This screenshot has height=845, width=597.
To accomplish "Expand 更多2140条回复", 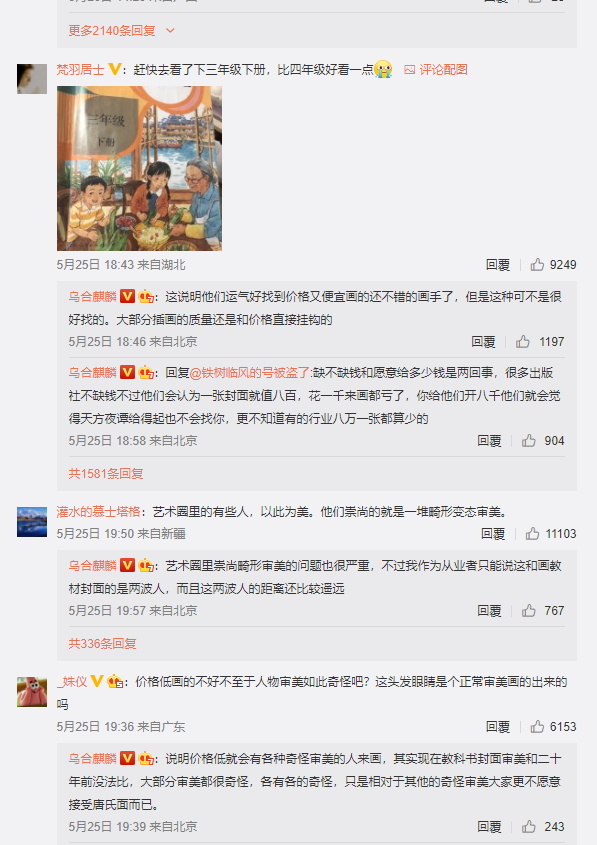I will point(121,31).
